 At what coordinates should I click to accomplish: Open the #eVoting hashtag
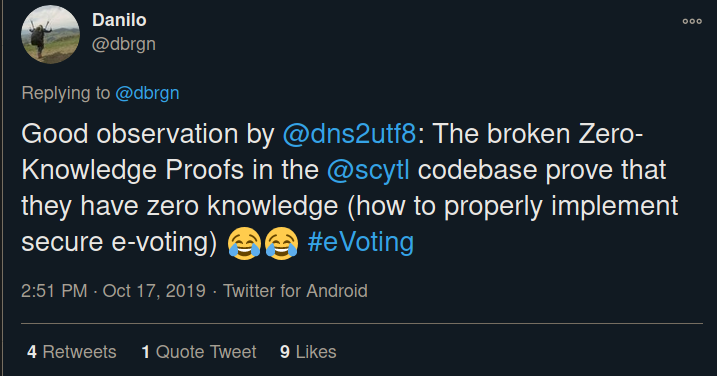(361, 242)
